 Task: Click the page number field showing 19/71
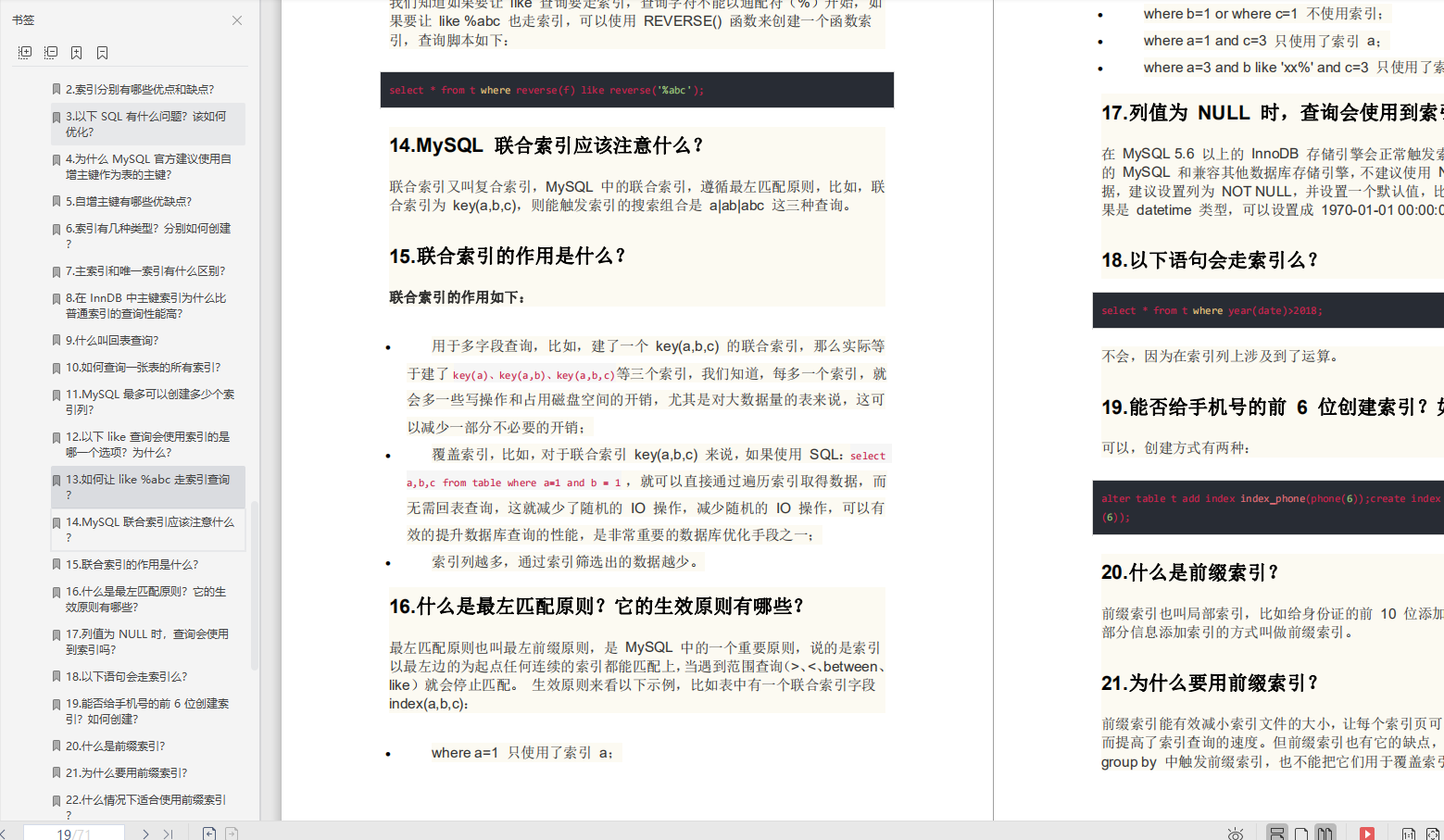(x=74, y=834)
